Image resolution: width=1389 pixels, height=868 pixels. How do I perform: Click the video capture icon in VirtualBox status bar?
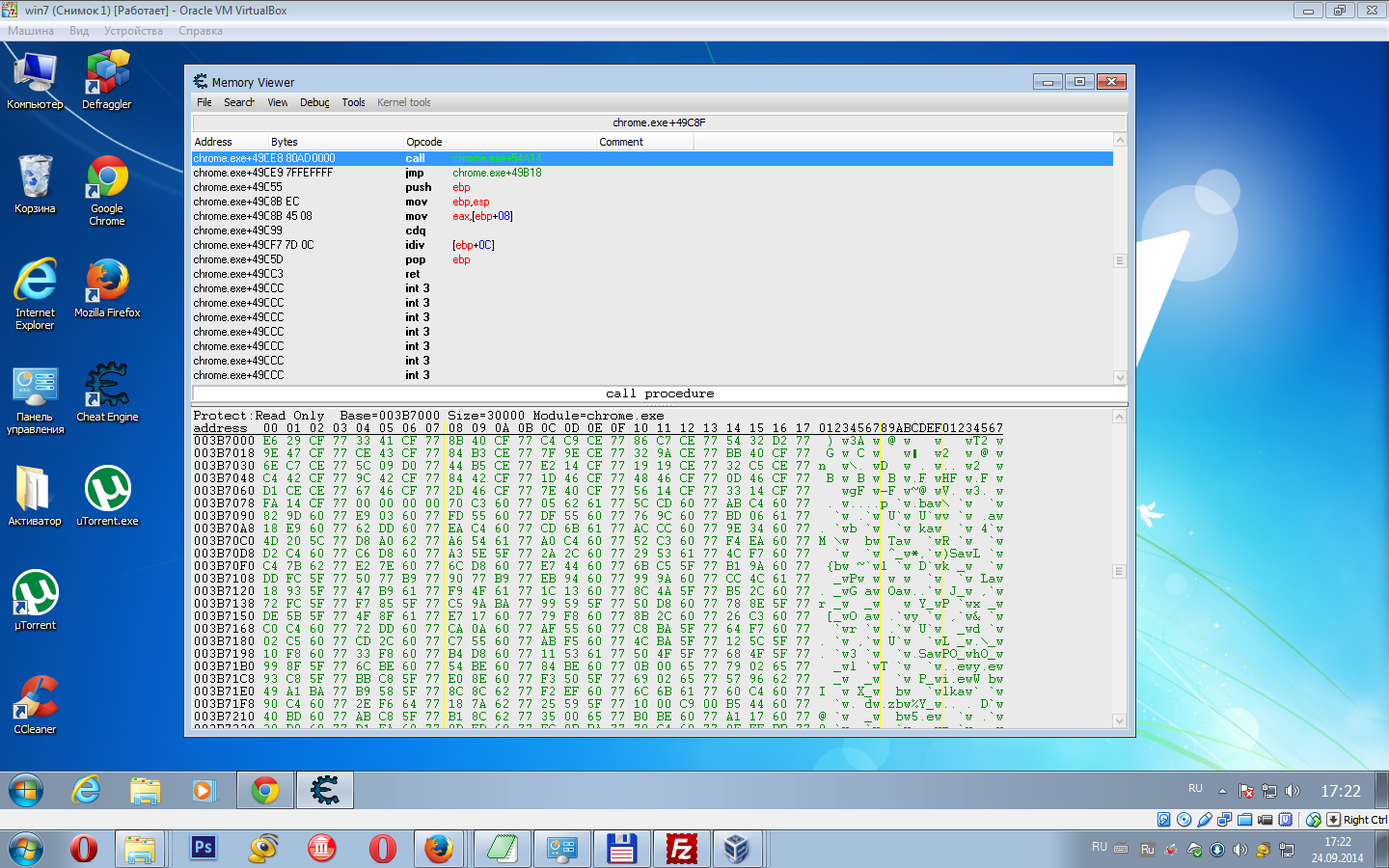(1265, 820)
